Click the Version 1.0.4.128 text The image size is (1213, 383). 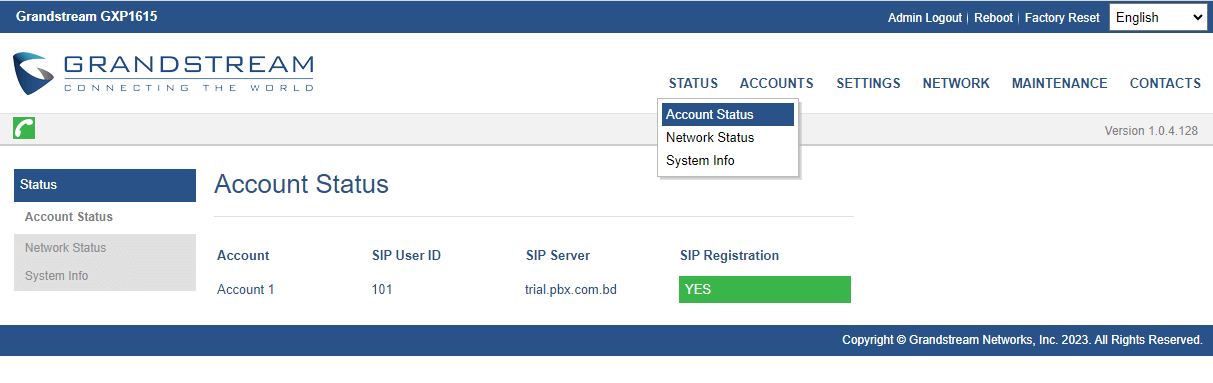[1151, 131]
